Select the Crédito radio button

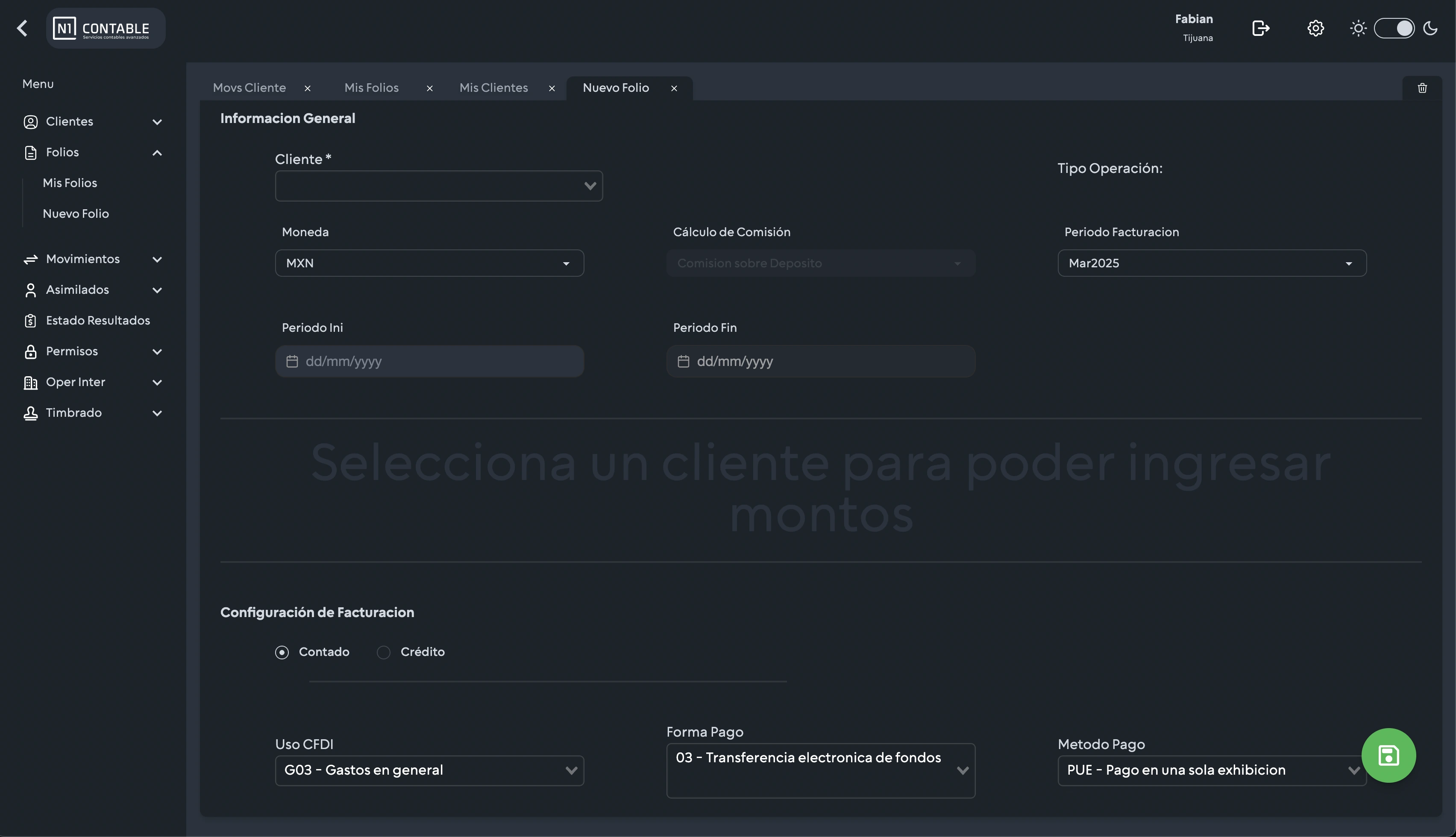click(x=384, y=652)
